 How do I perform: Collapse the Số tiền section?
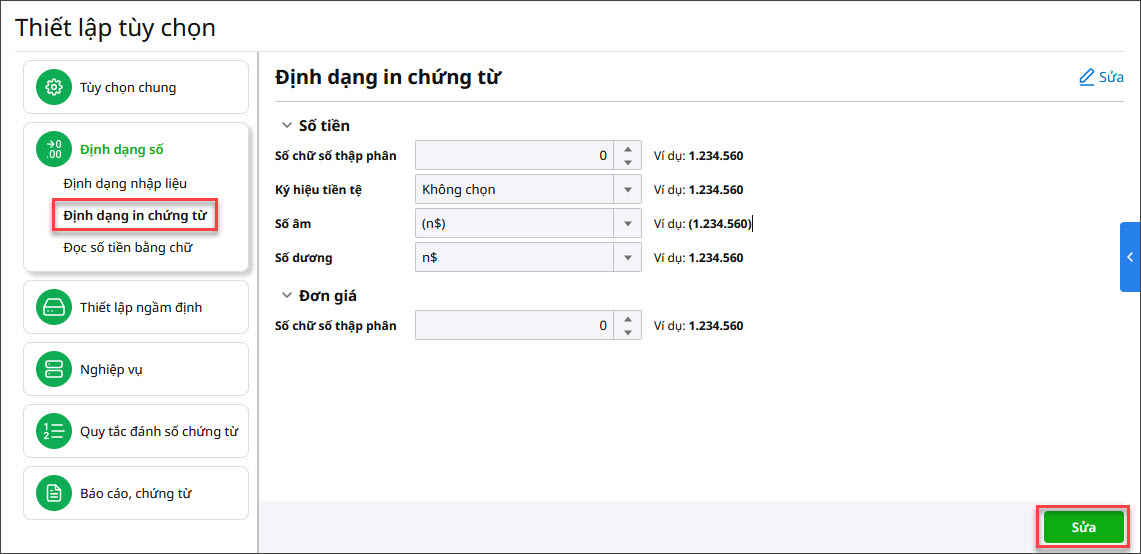tap(286, 126)
